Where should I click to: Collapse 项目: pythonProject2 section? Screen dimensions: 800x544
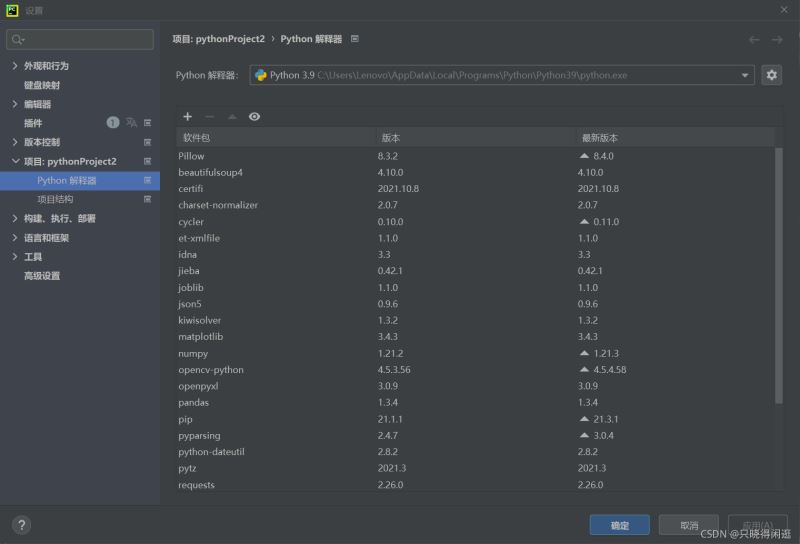(15, 161)
